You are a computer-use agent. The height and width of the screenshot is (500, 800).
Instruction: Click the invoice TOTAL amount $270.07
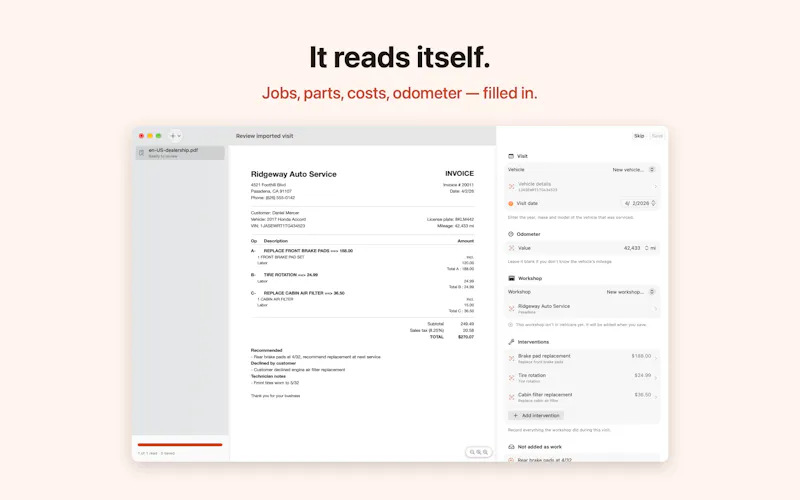point(466,337)
